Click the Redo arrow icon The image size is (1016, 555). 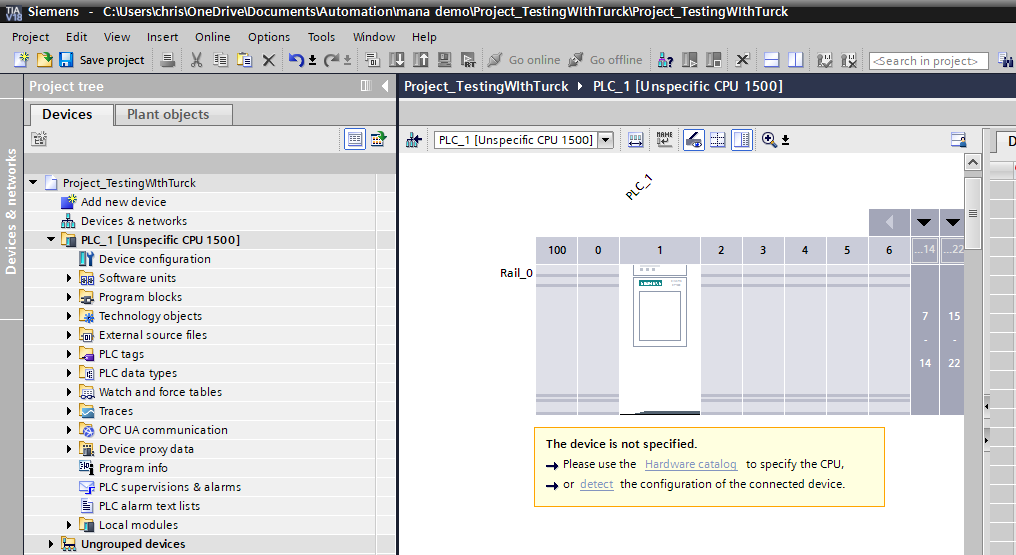tap(331, 60)
